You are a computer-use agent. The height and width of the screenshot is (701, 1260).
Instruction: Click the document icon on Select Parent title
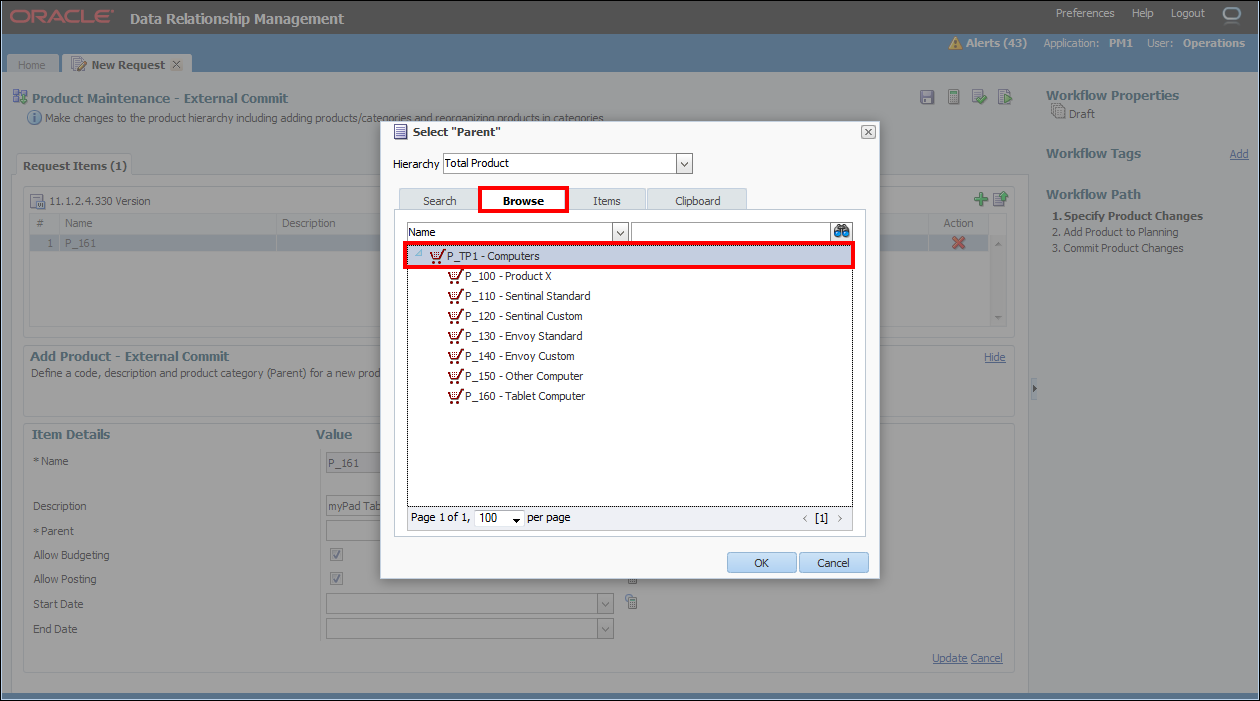click(400, 132)
